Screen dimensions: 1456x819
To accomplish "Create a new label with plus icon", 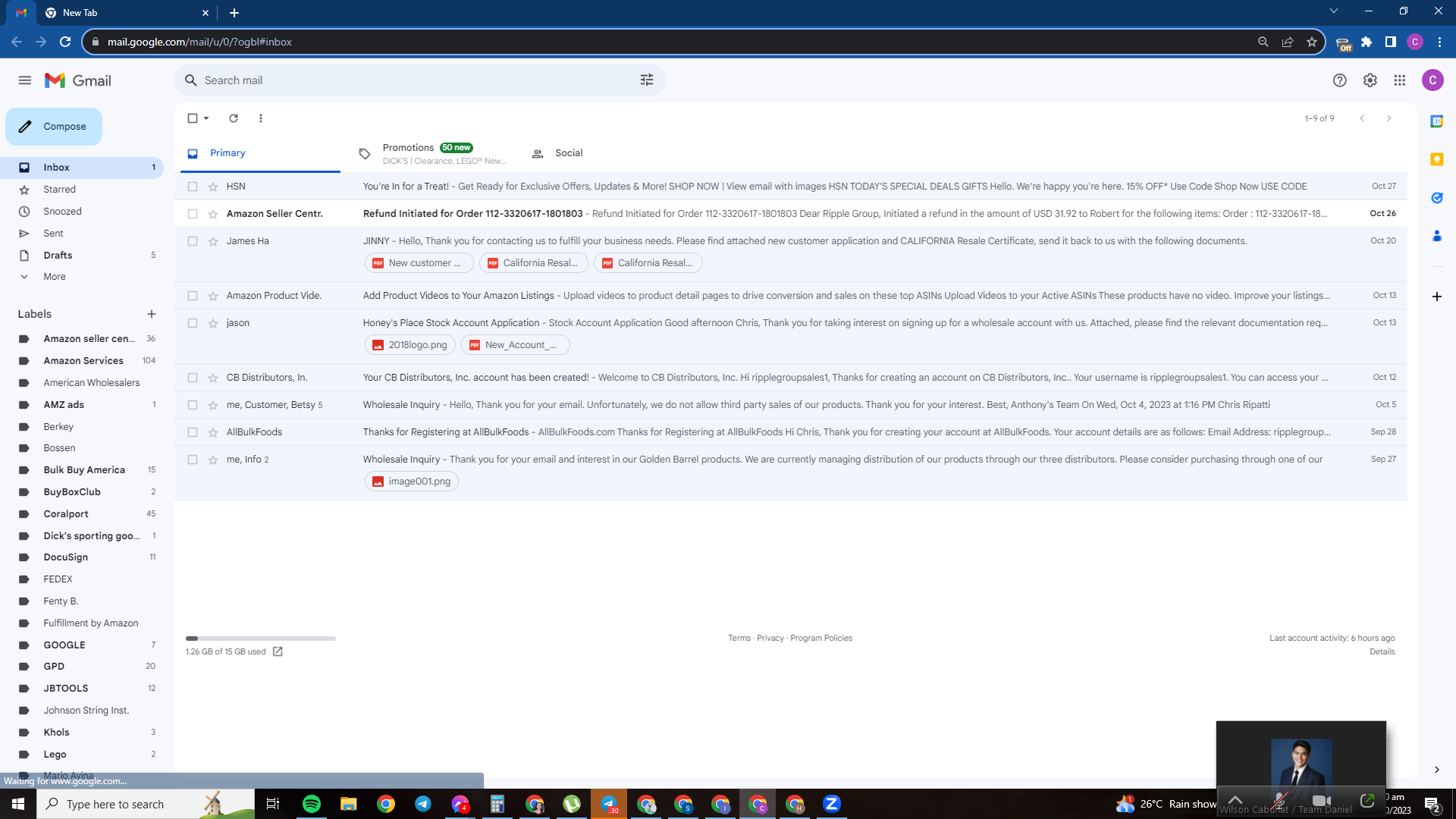I will coord(152,314).
